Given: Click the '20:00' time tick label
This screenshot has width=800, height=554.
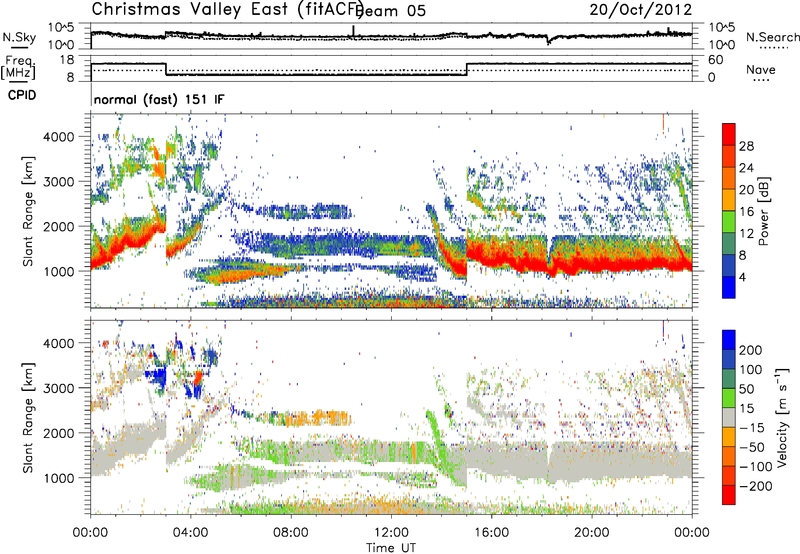Looking at the screenshot, I should tap(591, 533).
